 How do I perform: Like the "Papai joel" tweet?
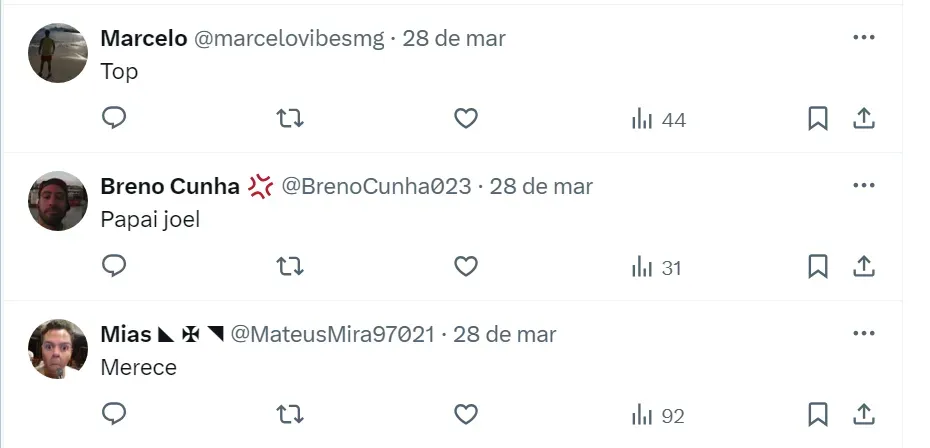[466, 266]
